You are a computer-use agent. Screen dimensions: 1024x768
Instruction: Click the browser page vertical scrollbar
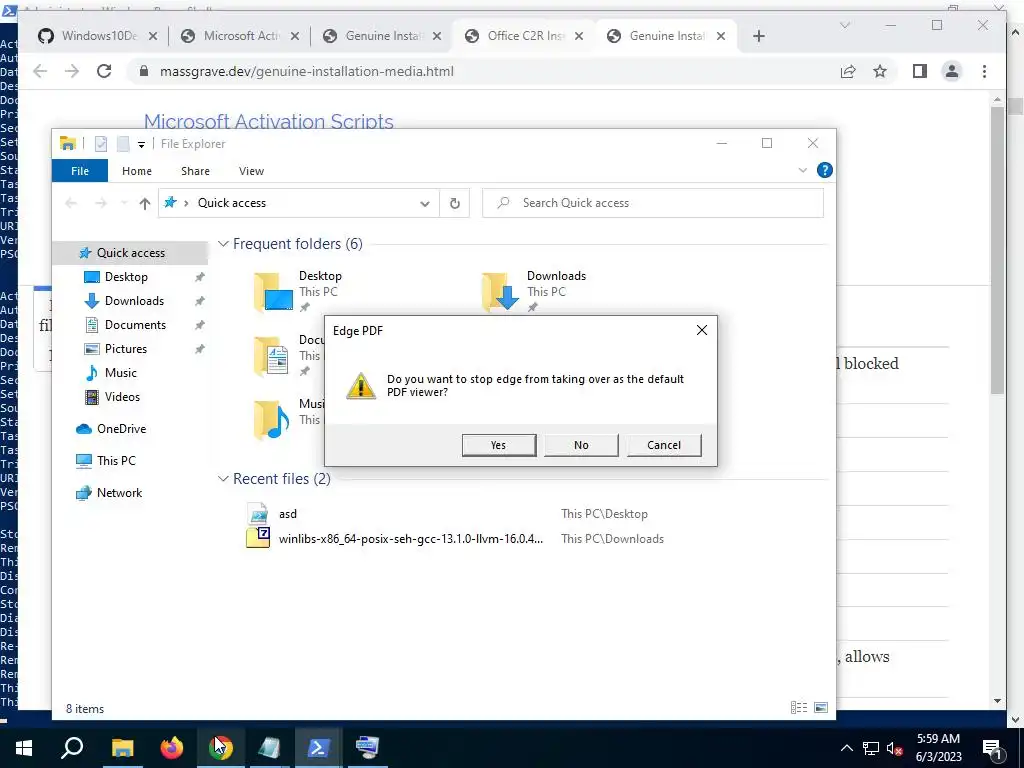coord(997,249)
